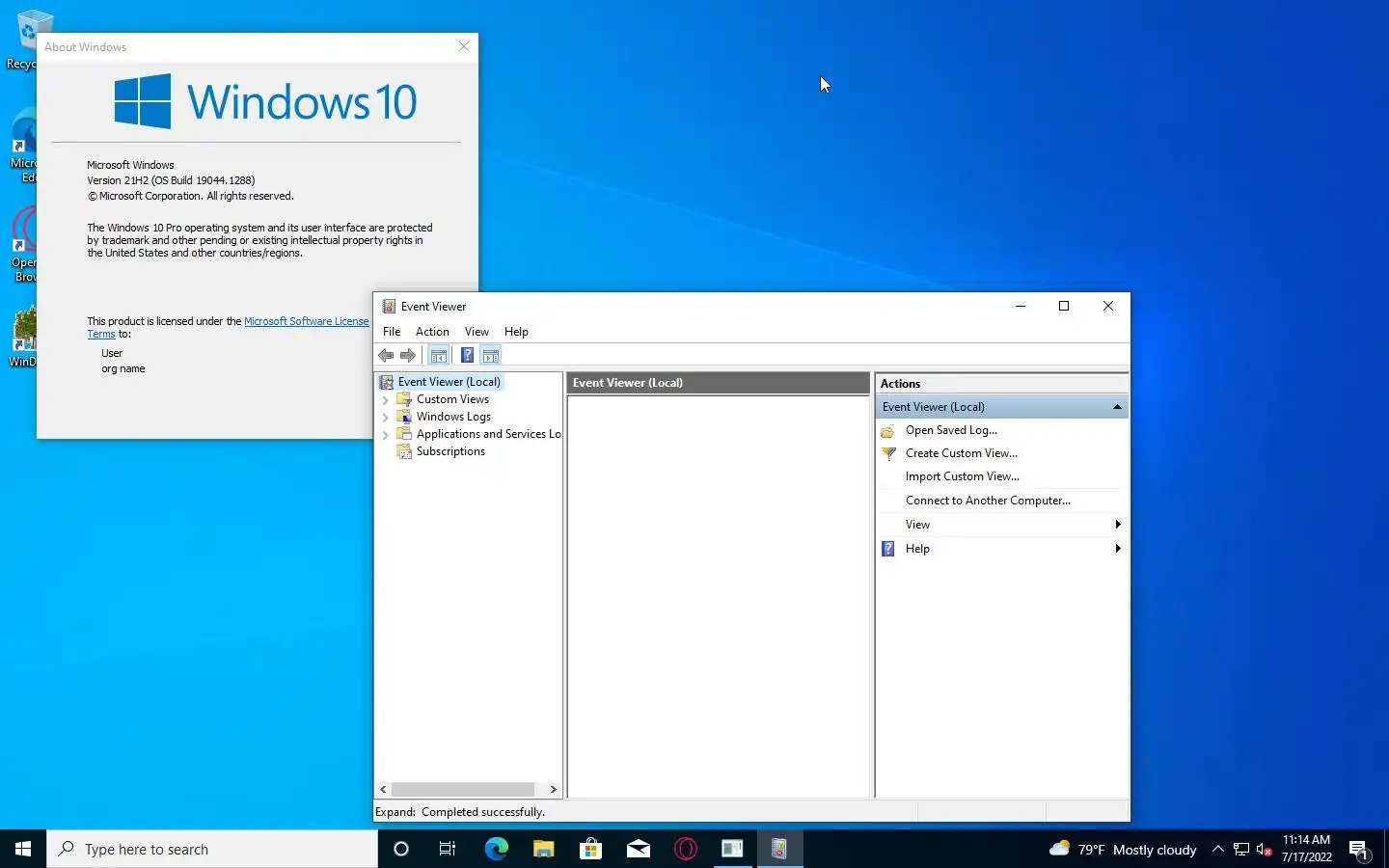
Task: Open Microsoft Software License Terms link
Action: pyautogui.click(x=306, y=321)
